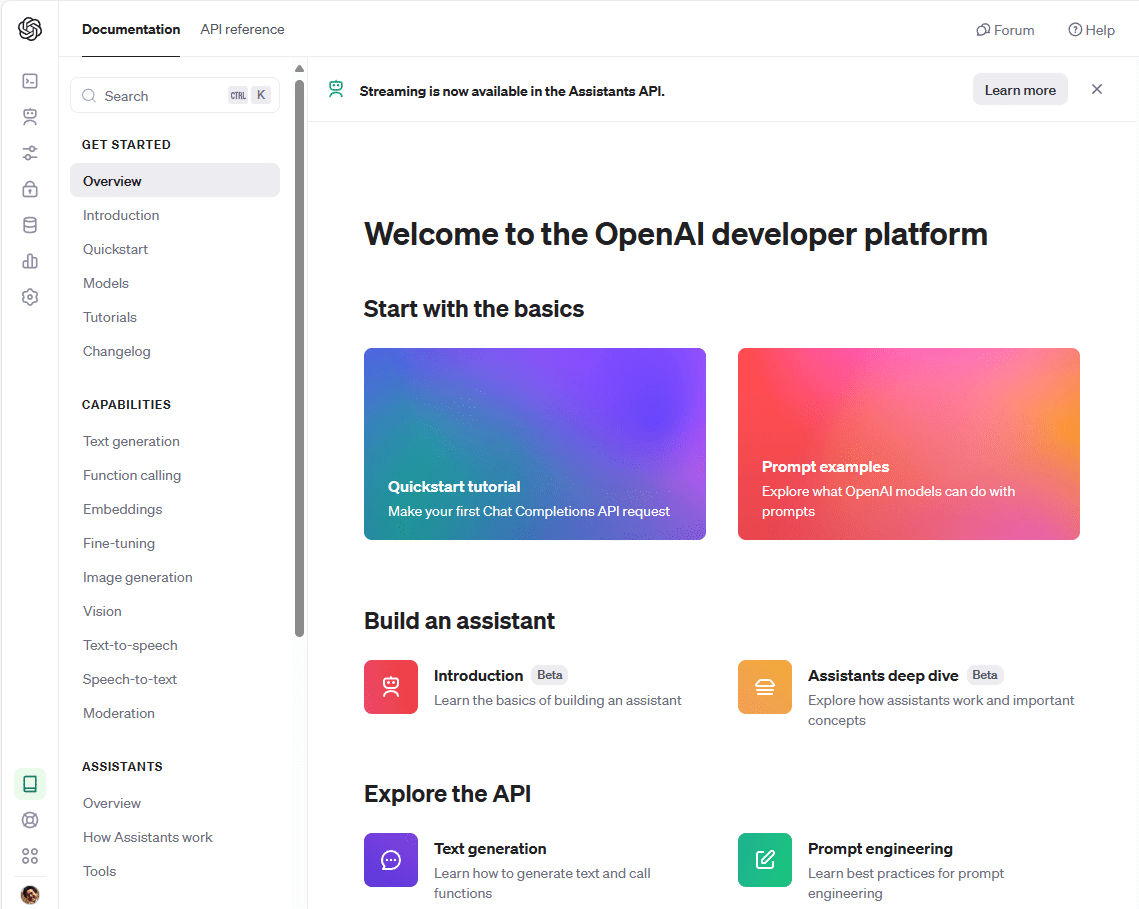Click the sidebar vertical scrollbar thumb
Image resolution: width=1139 pixels, height=909 pixels.
pyautogui.click(x=299, y=358)
